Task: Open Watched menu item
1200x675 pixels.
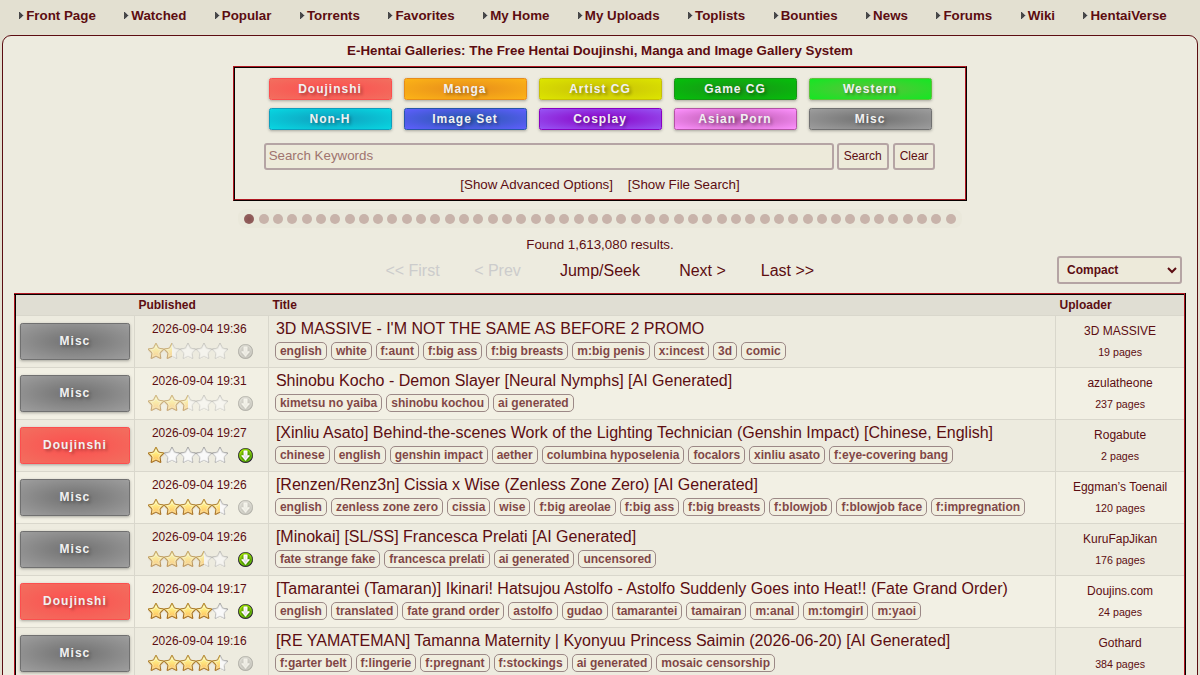Action: 159,16
